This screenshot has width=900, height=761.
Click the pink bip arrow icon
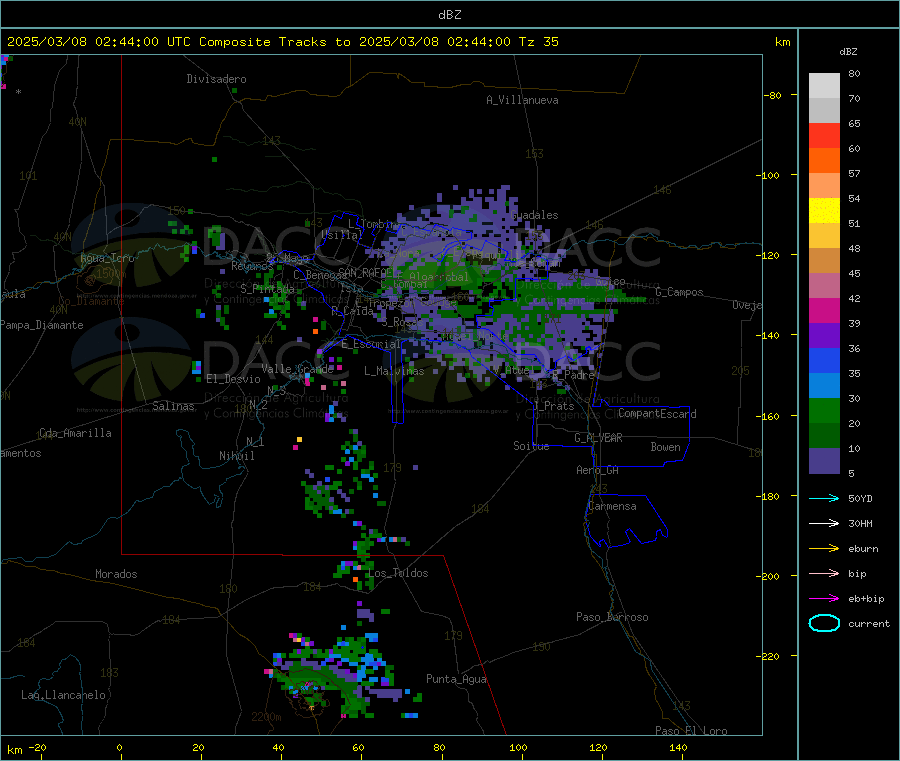(x=824, y=573)
